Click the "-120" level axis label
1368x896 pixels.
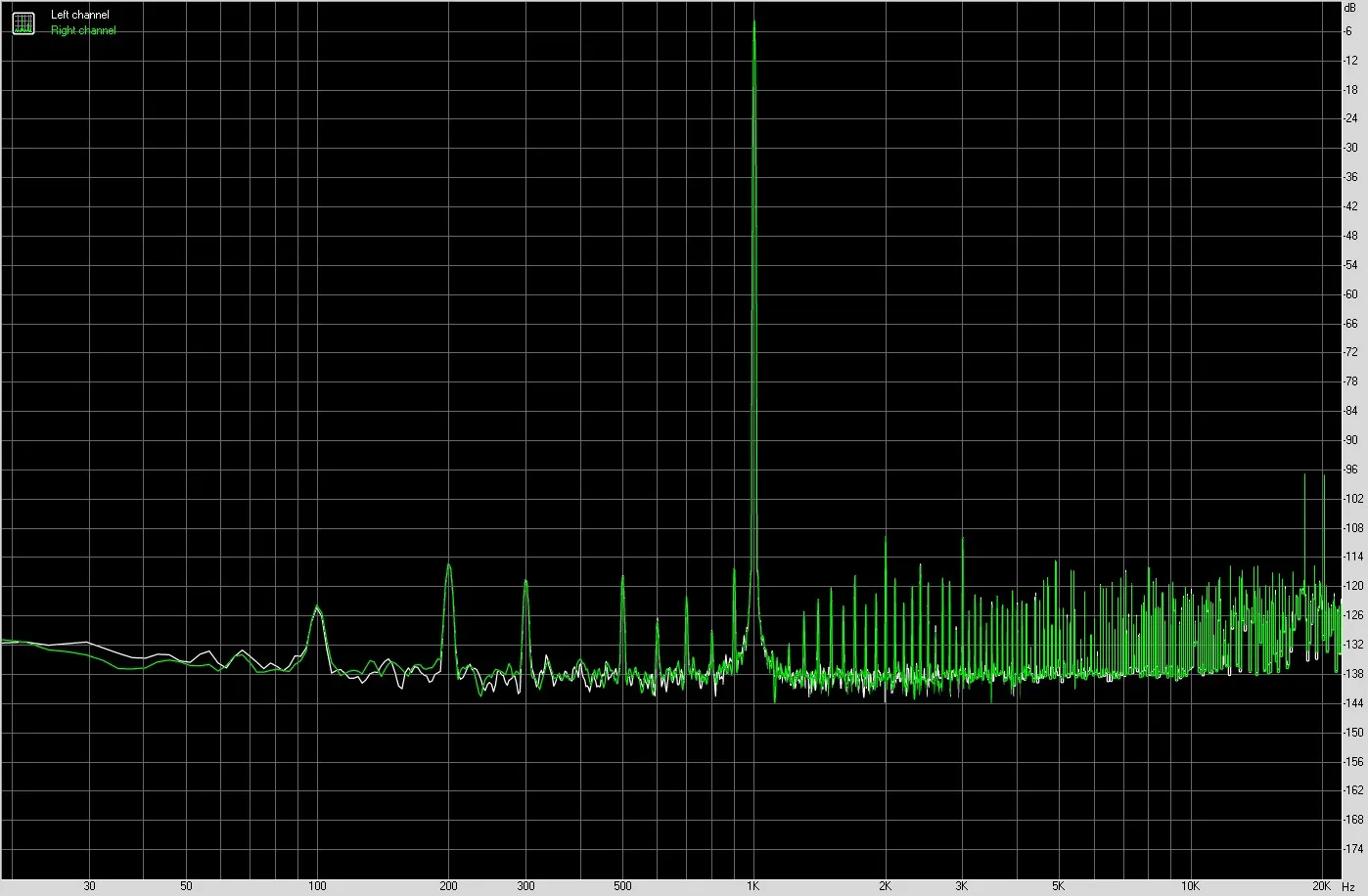tap(1354, 587)
